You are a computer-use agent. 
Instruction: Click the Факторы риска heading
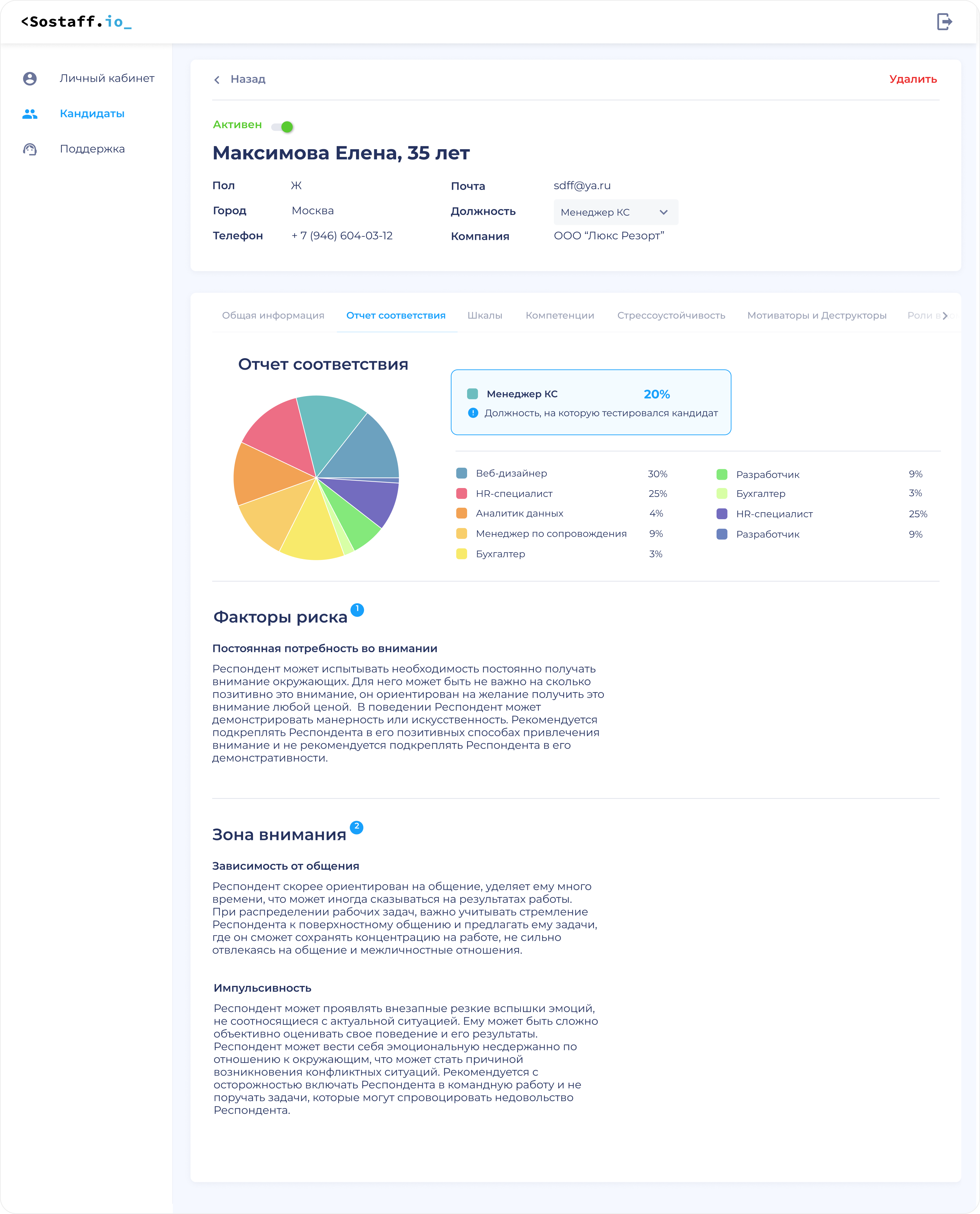(280, 617)
